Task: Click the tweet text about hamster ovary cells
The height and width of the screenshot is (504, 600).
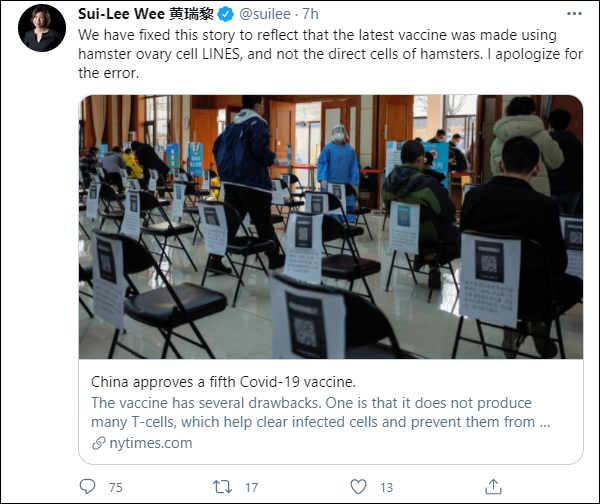Action: 330,55
